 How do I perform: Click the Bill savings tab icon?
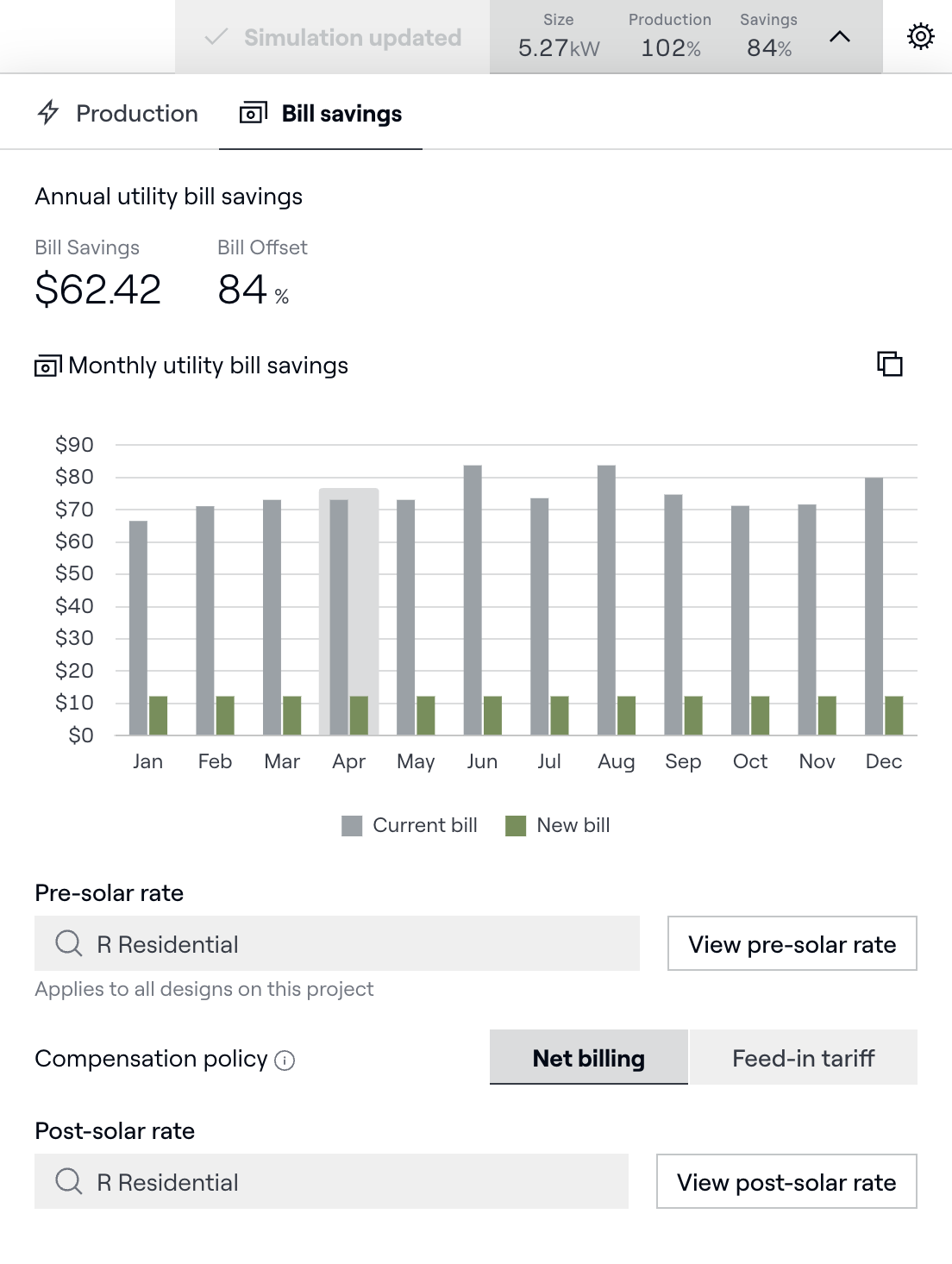[253, 113]
